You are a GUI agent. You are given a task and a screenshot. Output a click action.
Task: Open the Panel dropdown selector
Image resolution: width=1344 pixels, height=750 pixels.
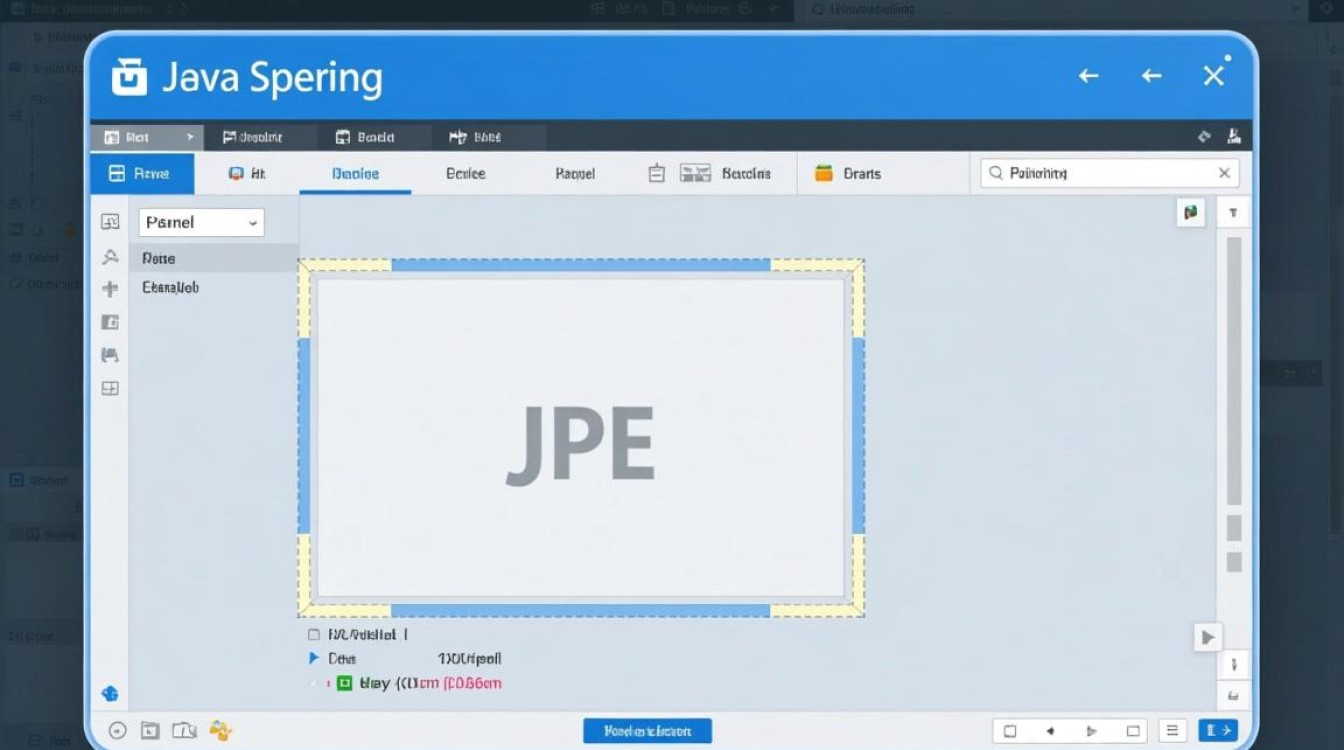pyautogui.click(x=200, y=222)
